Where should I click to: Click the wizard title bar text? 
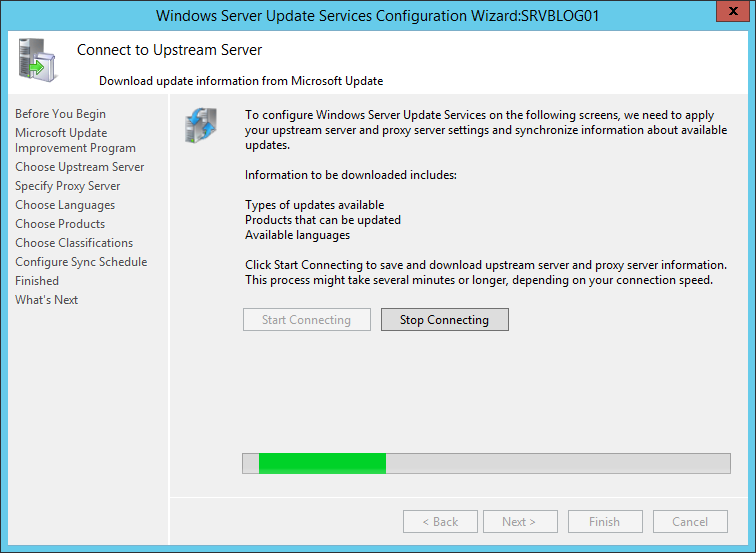[x=378, y=15]
